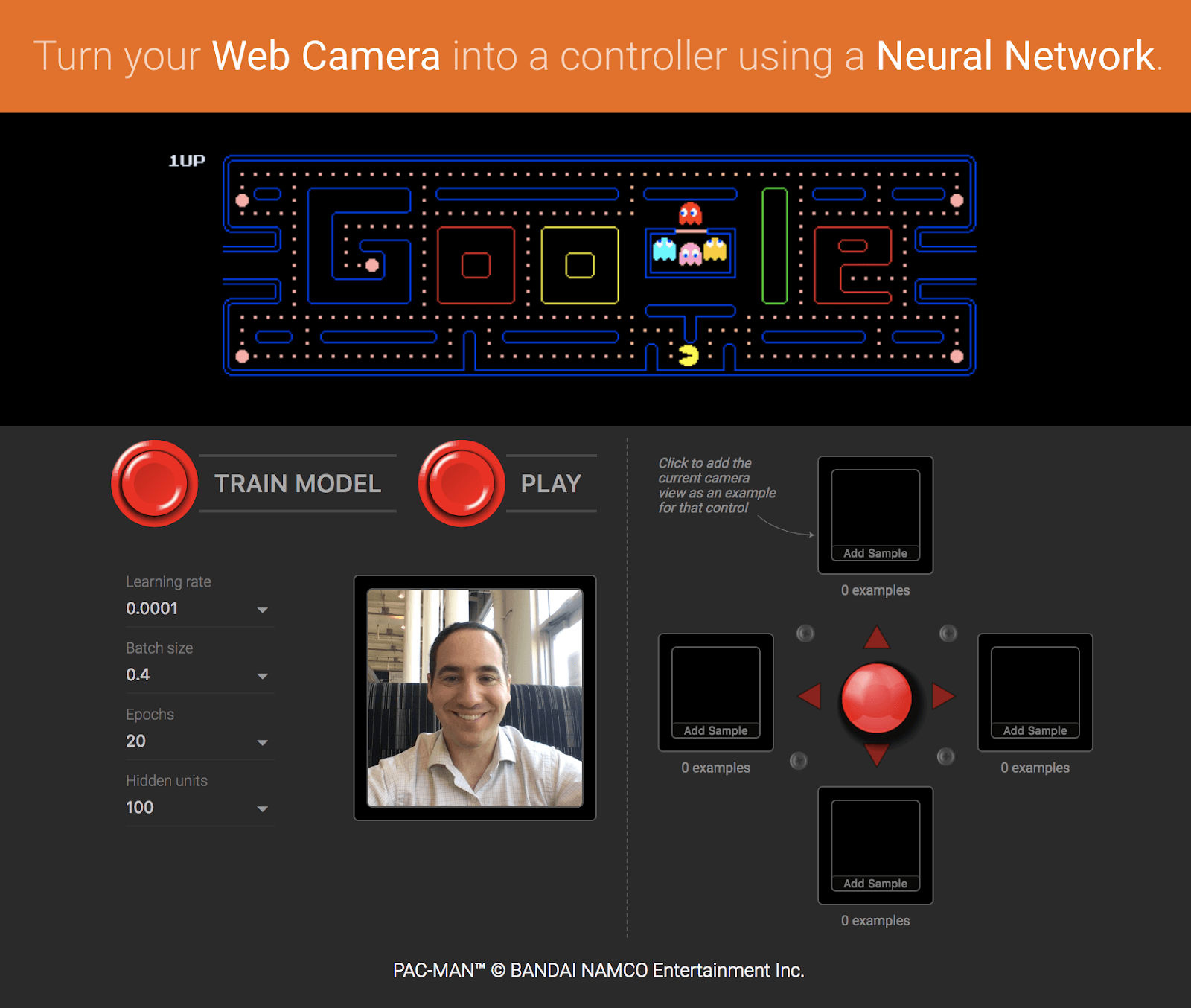Screen dimensions: 1191x1008
Task: Click the red ghost above the pen
Action: coord(690,214)
